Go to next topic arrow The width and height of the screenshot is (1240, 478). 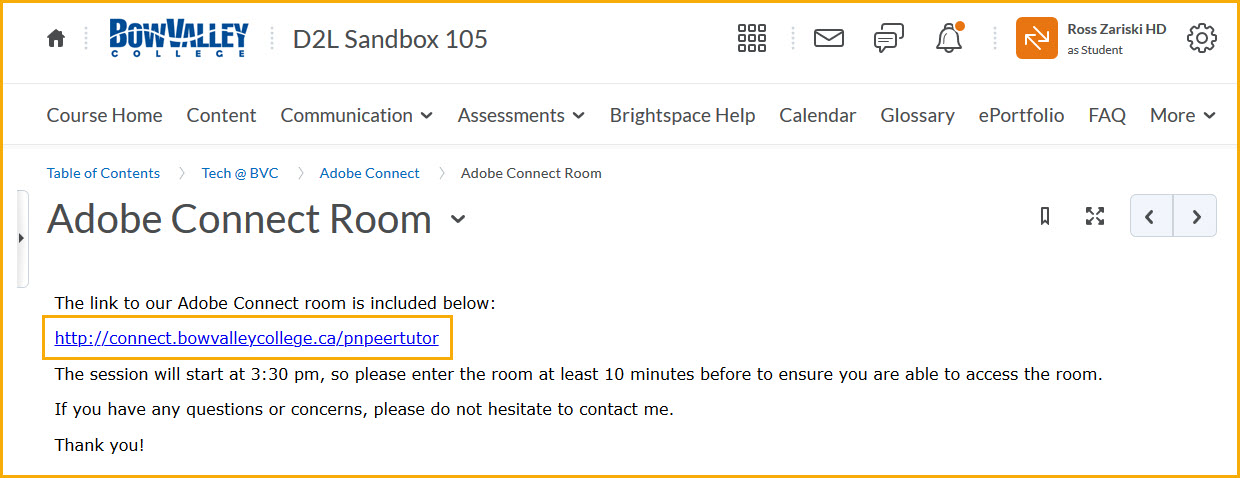1195,216
